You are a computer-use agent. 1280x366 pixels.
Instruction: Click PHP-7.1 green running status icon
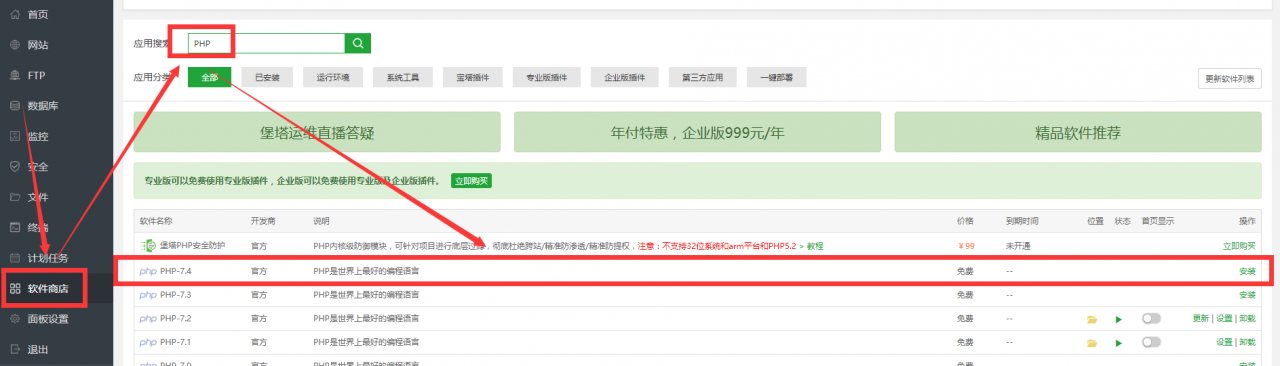click(1119, 342)
